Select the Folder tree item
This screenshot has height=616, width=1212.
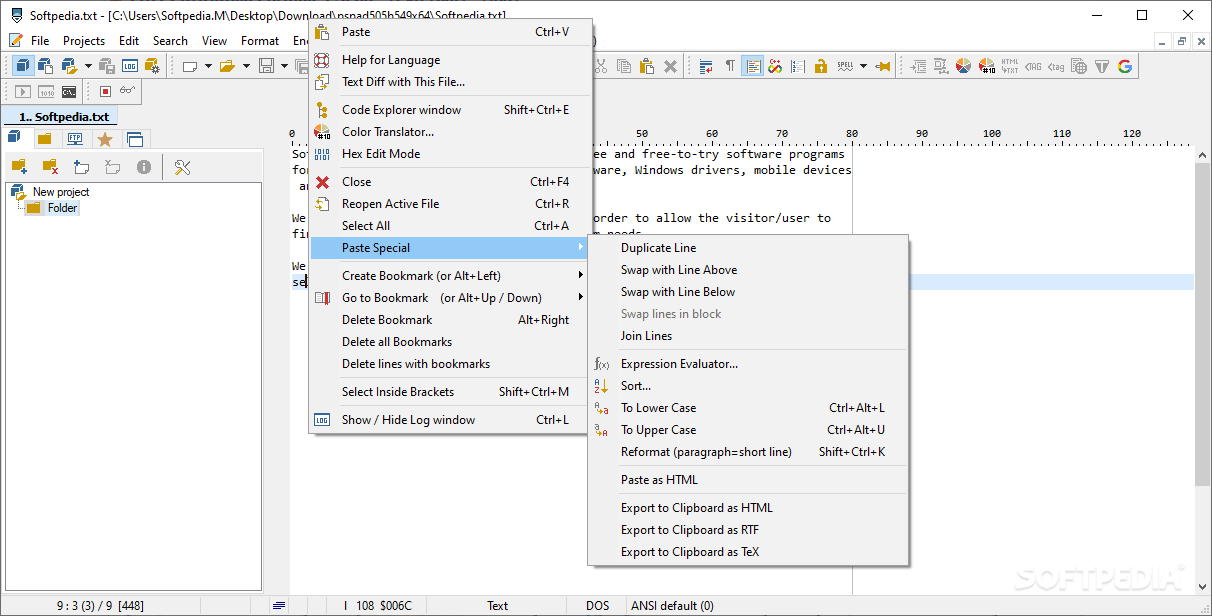point(62,208)
